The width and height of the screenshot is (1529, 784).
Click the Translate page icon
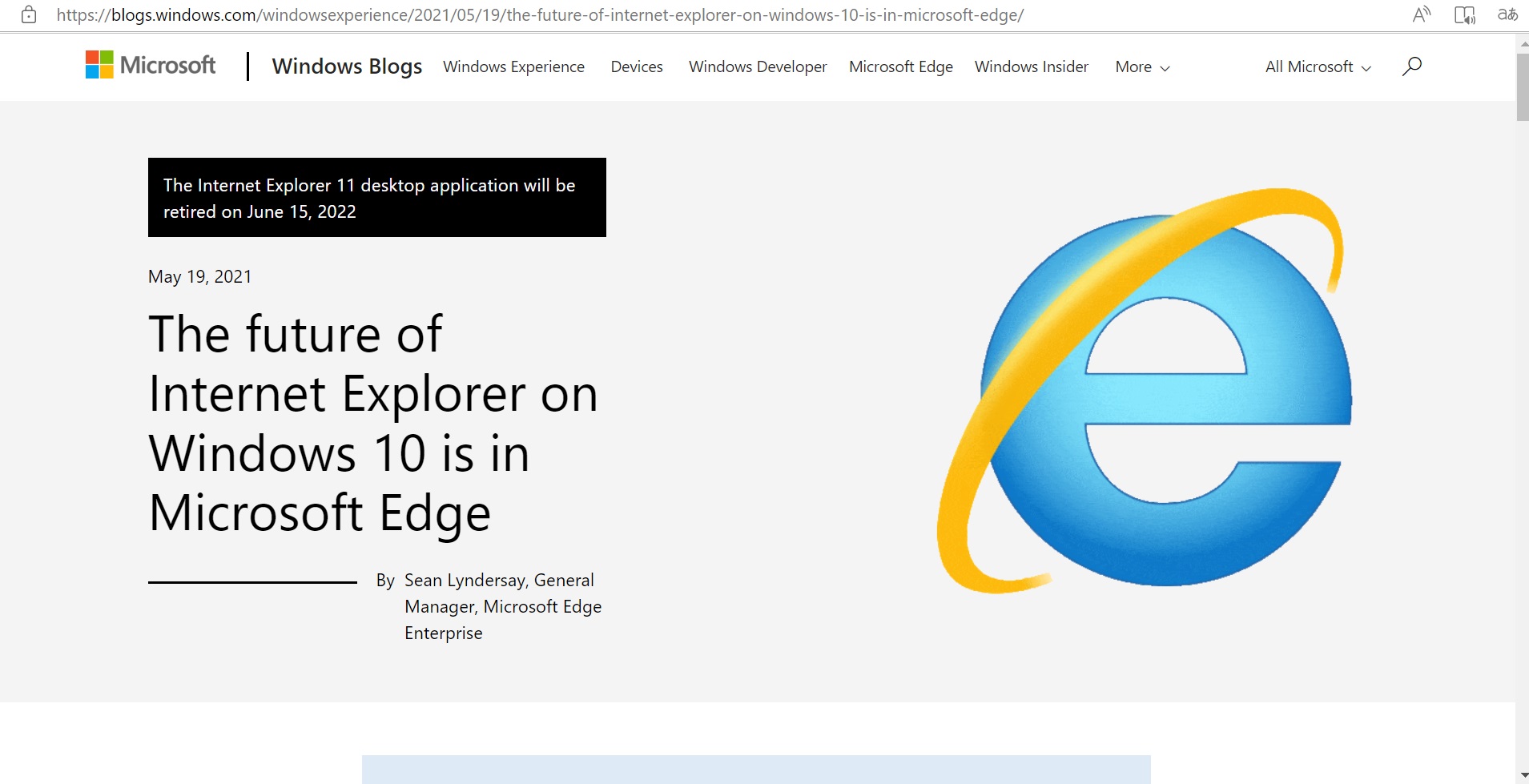click(x=1507, y=14)
